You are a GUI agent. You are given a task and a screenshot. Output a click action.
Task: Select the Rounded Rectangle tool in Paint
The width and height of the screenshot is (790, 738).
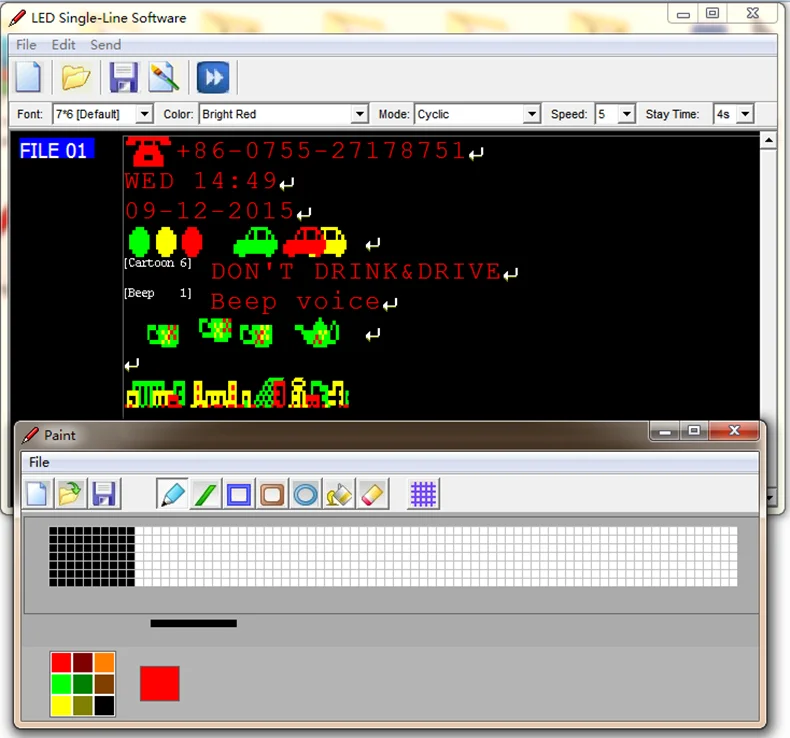pos(273,494)
